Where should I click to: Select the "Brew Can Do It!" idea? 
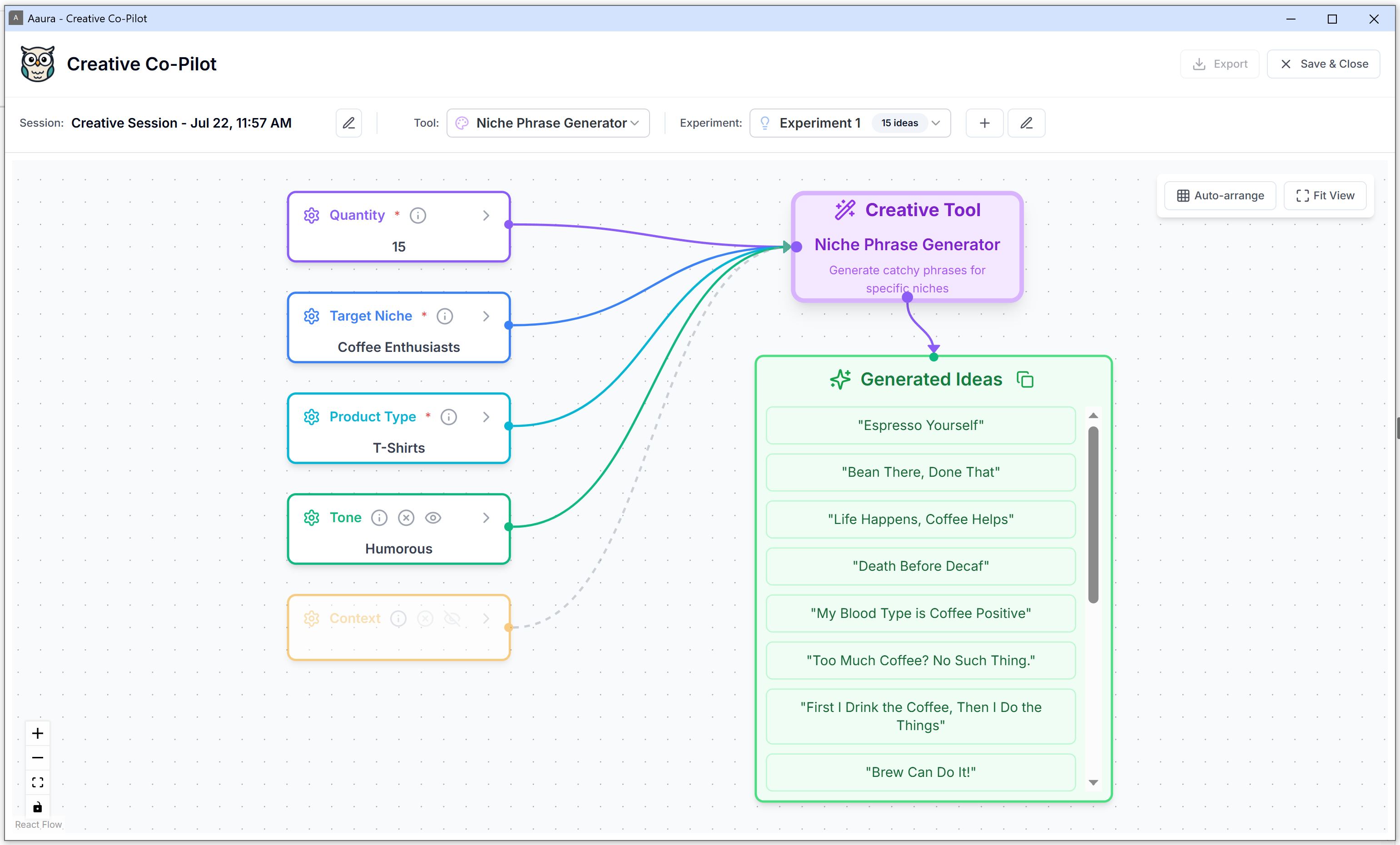pyautogui.click(x=920, y=772)
